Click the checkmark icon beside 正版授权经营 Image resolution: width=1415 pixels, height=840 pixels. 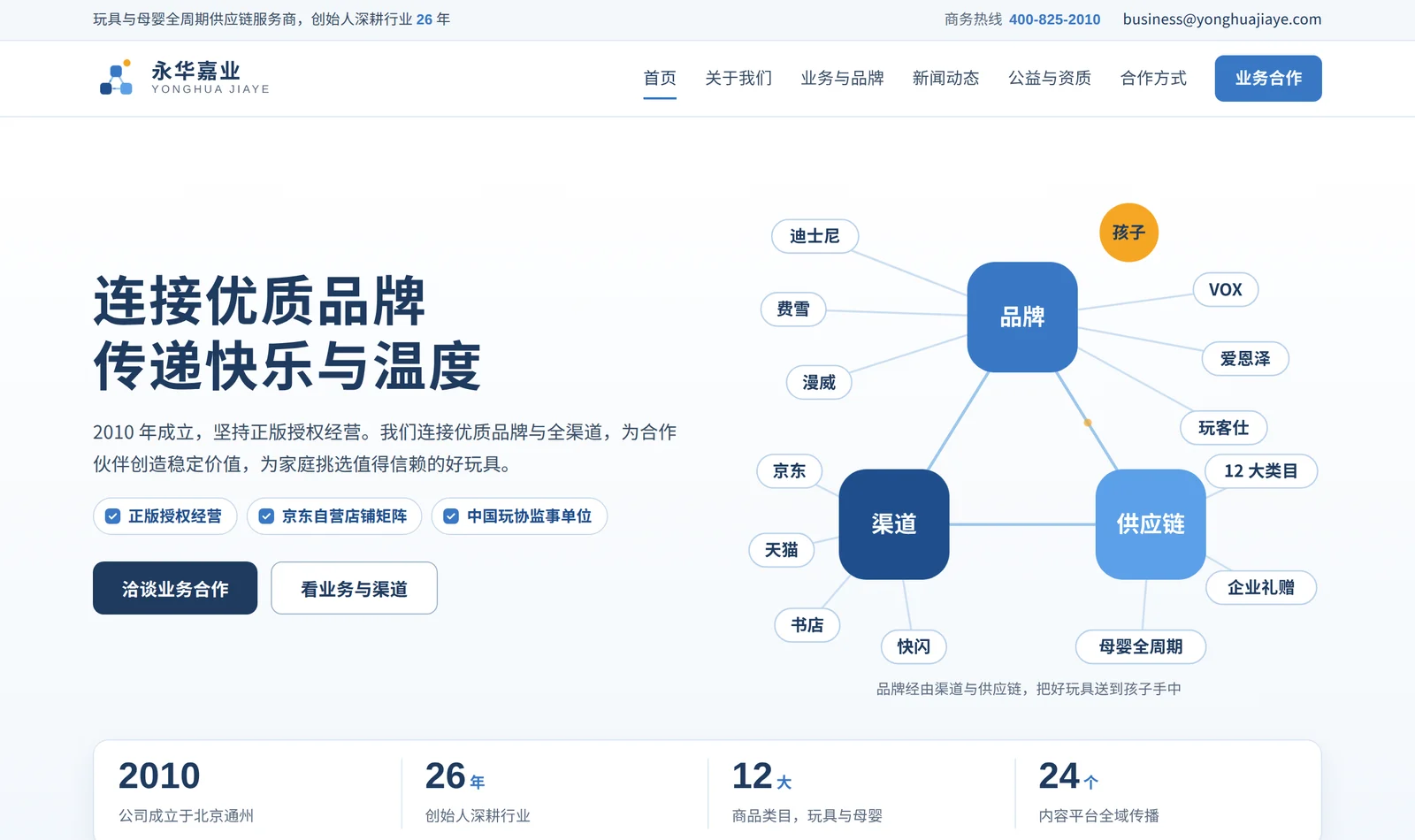click(113, 516)
